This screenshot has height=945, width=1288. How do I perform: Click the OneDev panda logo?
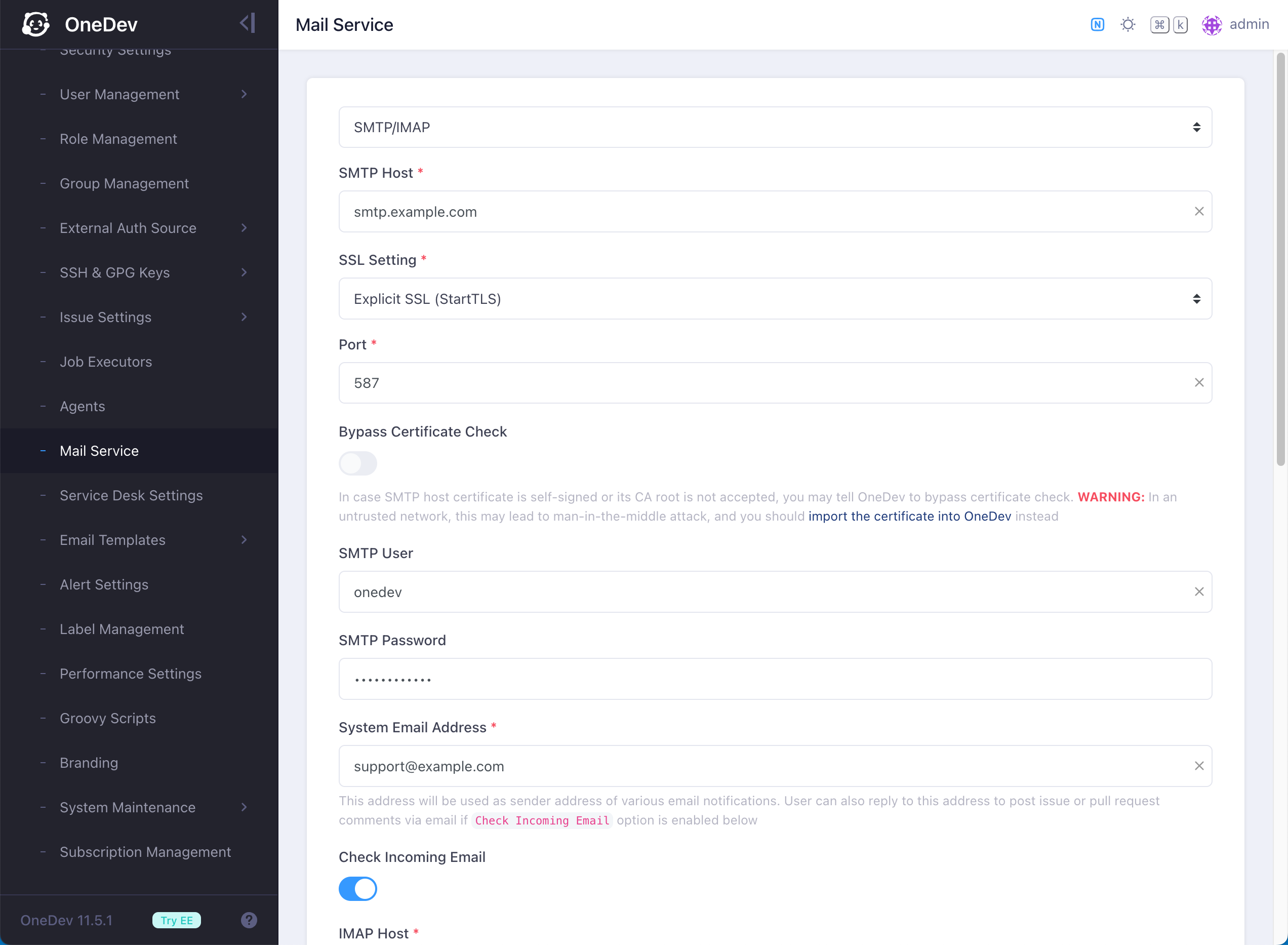coord(35,24)
